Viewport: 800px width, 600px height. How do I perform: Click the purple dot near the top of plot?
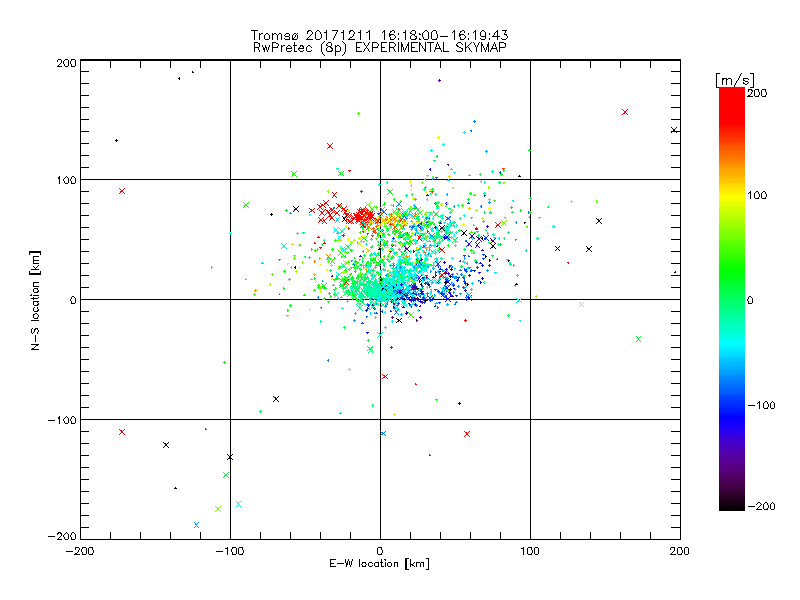[439, 80]
